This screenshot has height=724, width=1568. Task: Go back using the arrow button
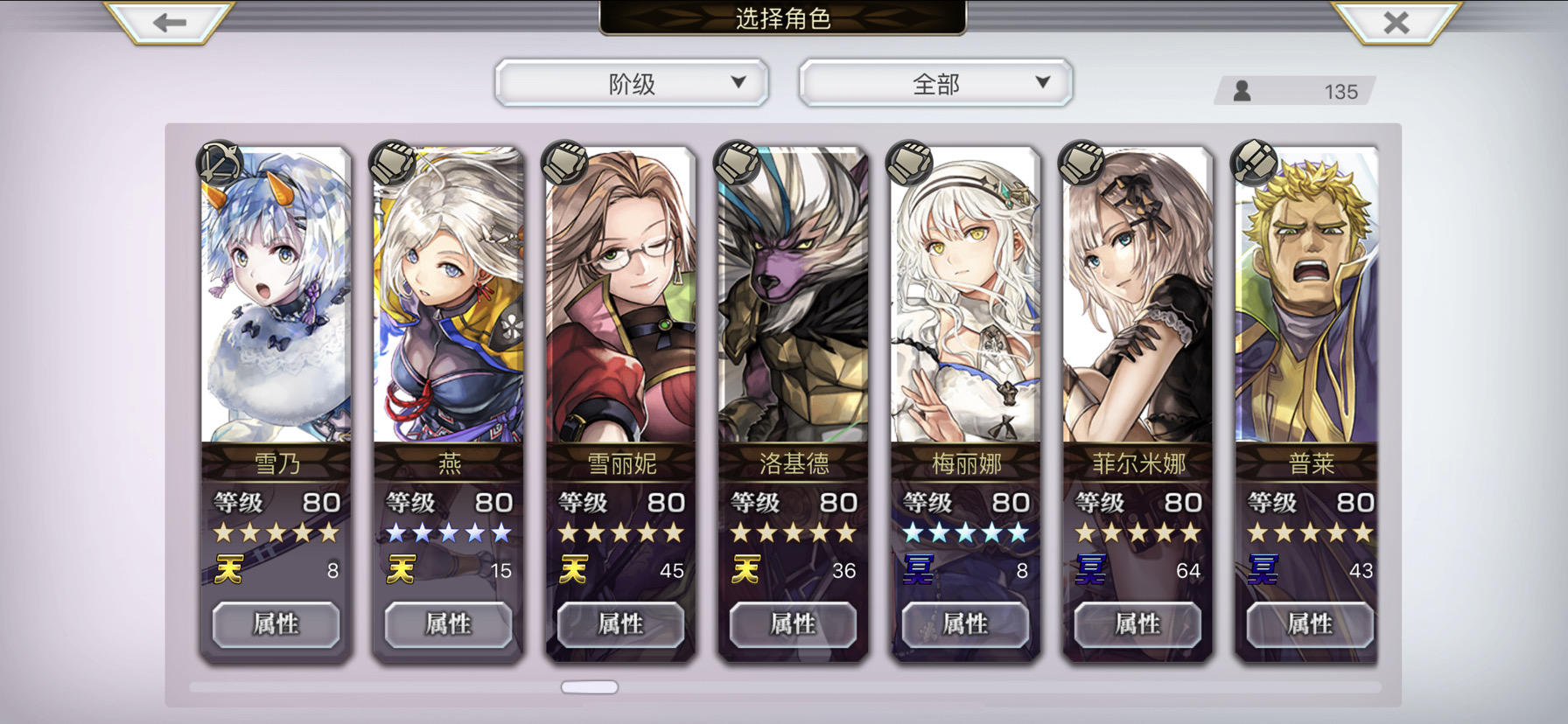[169, 22]
